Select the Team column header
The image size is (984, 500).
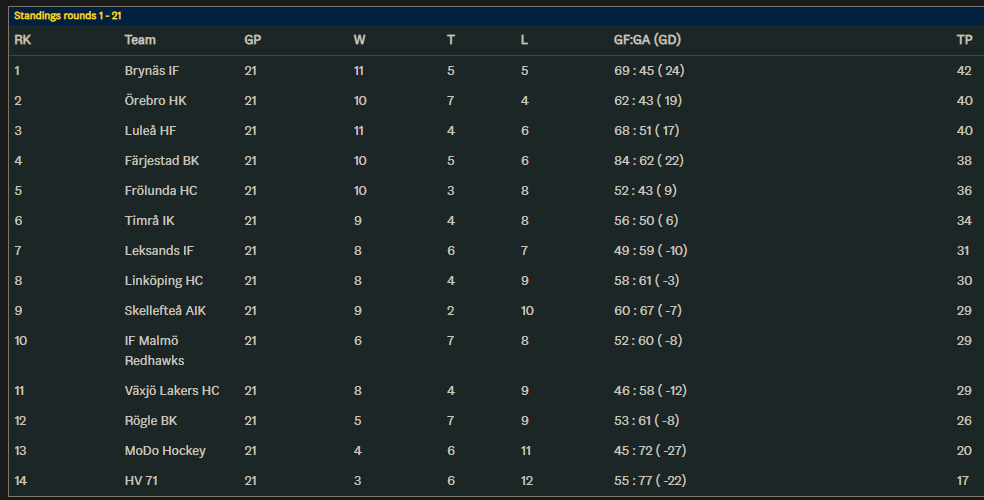pyautogui.click(x=140, y=40)
